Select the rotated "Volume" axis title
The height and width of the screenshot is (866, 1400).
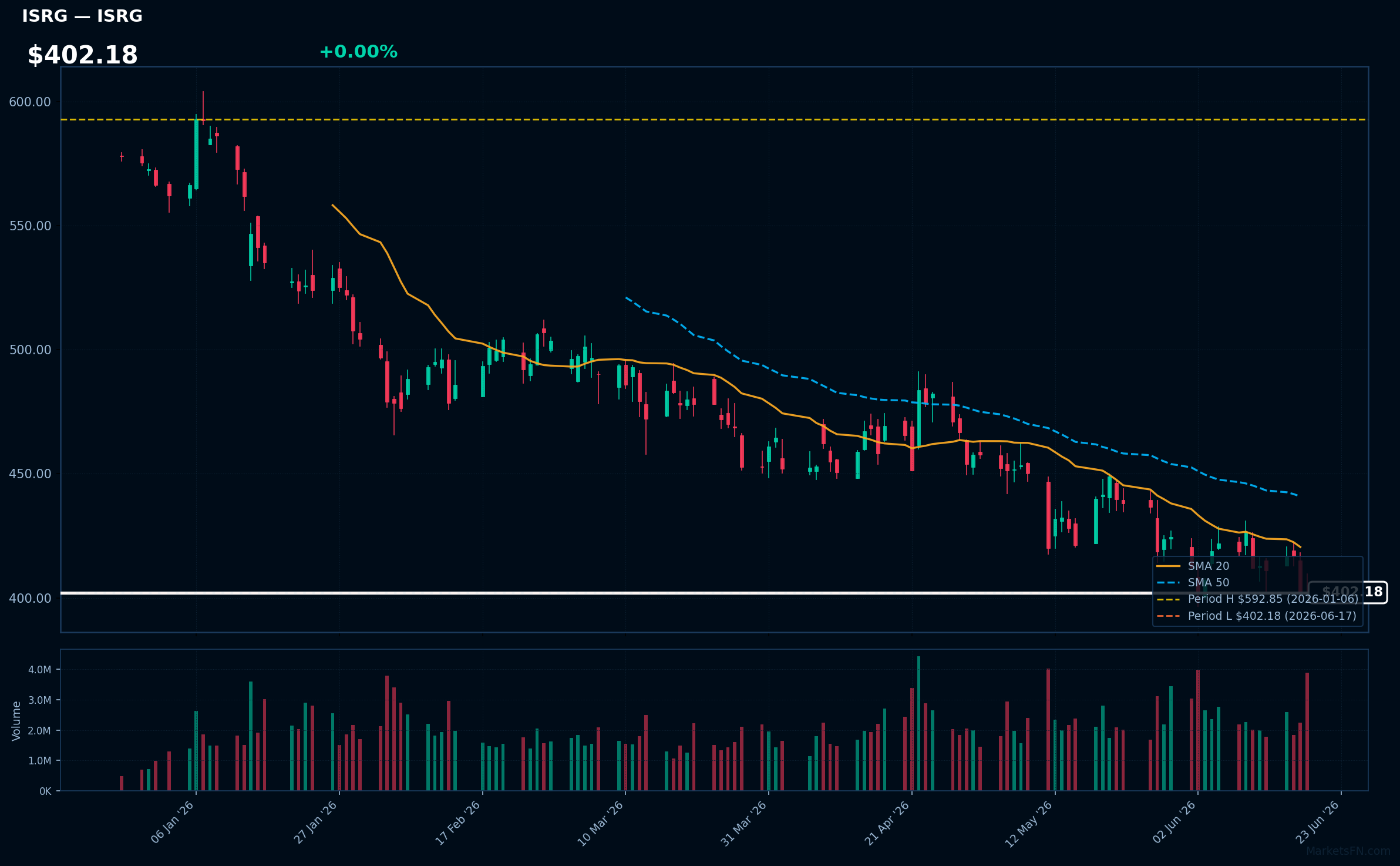[16, 720]
